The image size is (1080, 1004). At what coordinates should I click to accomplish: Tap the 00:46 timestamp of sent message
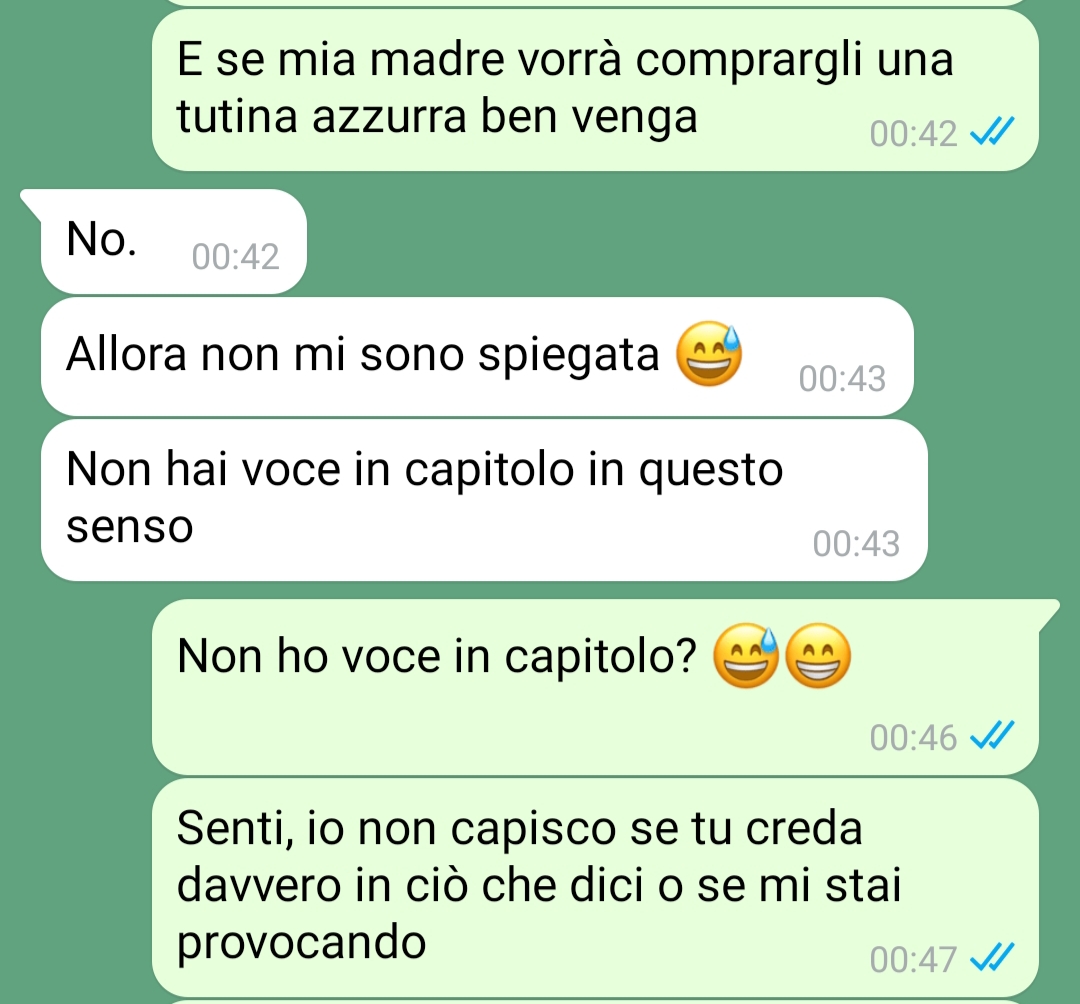click(913, 738)
